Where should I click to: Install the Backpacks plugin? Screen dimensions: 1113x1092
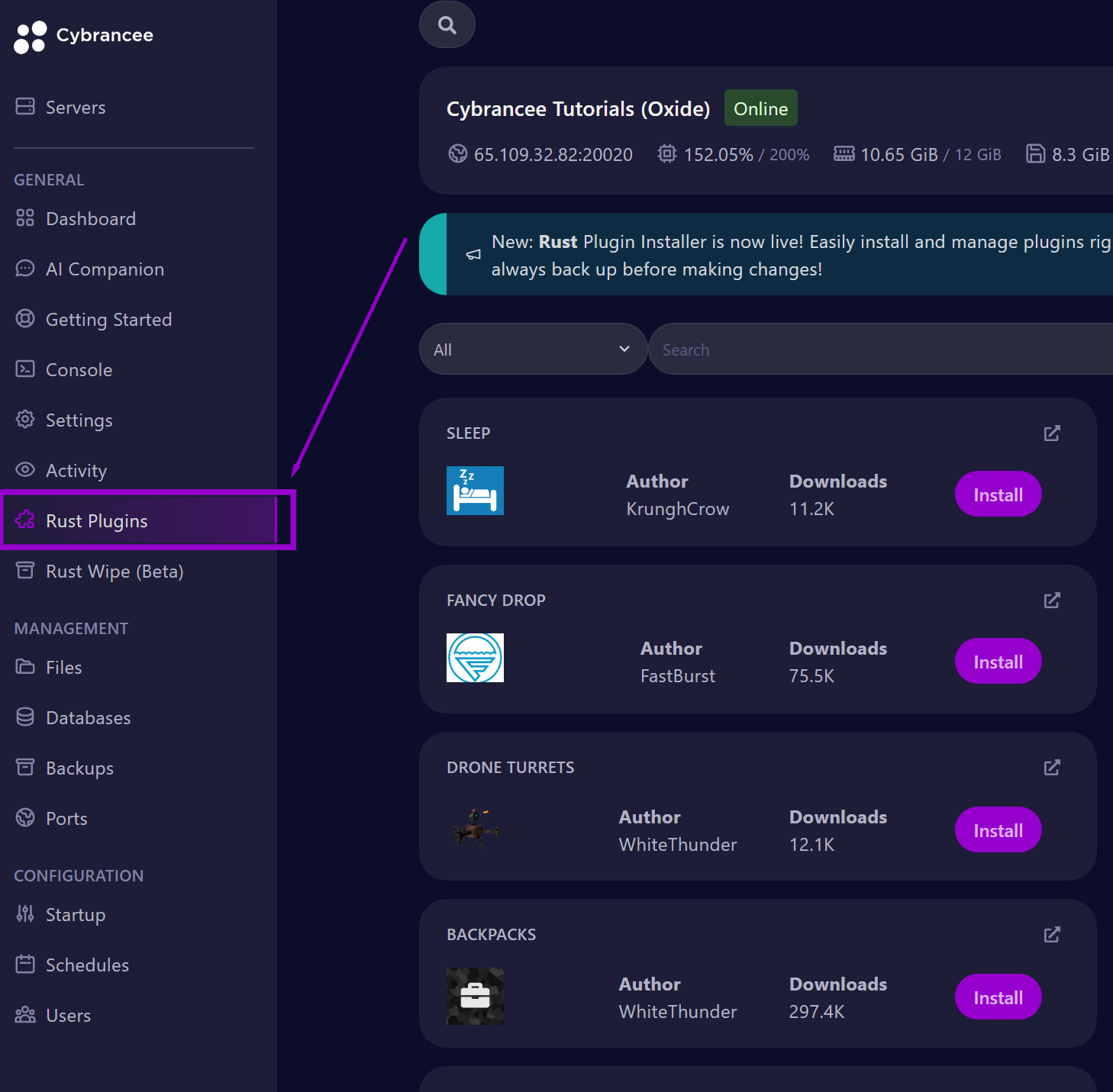point(998,997)
